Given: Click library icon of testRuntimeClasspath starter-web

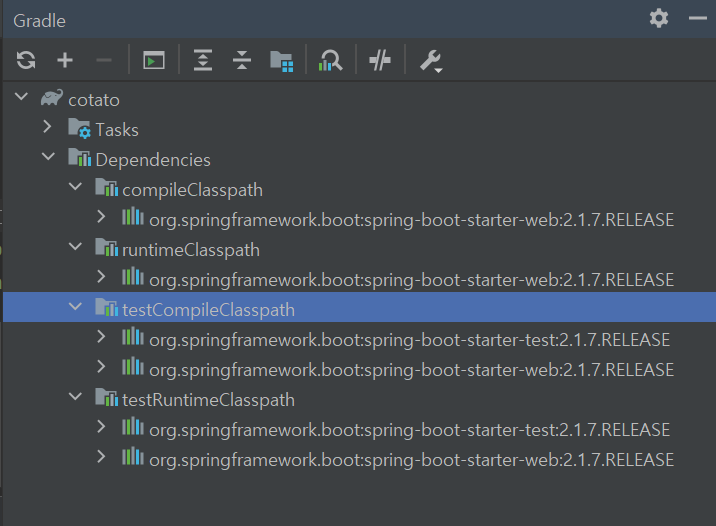Looking at the screenshot, I should click(x=133, y=456).
